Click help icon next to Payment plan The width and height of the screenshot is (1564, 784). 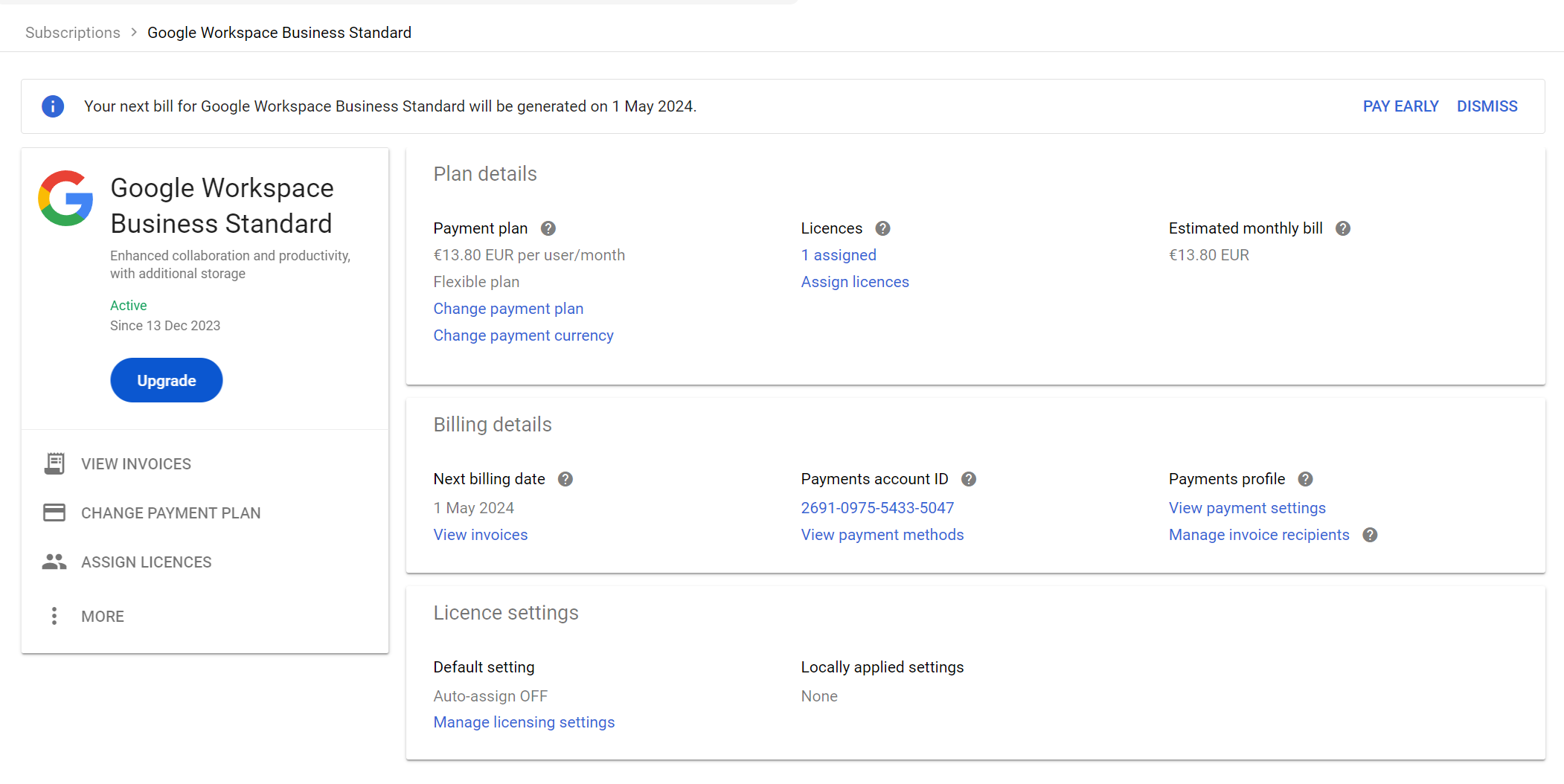pos(548,228)
